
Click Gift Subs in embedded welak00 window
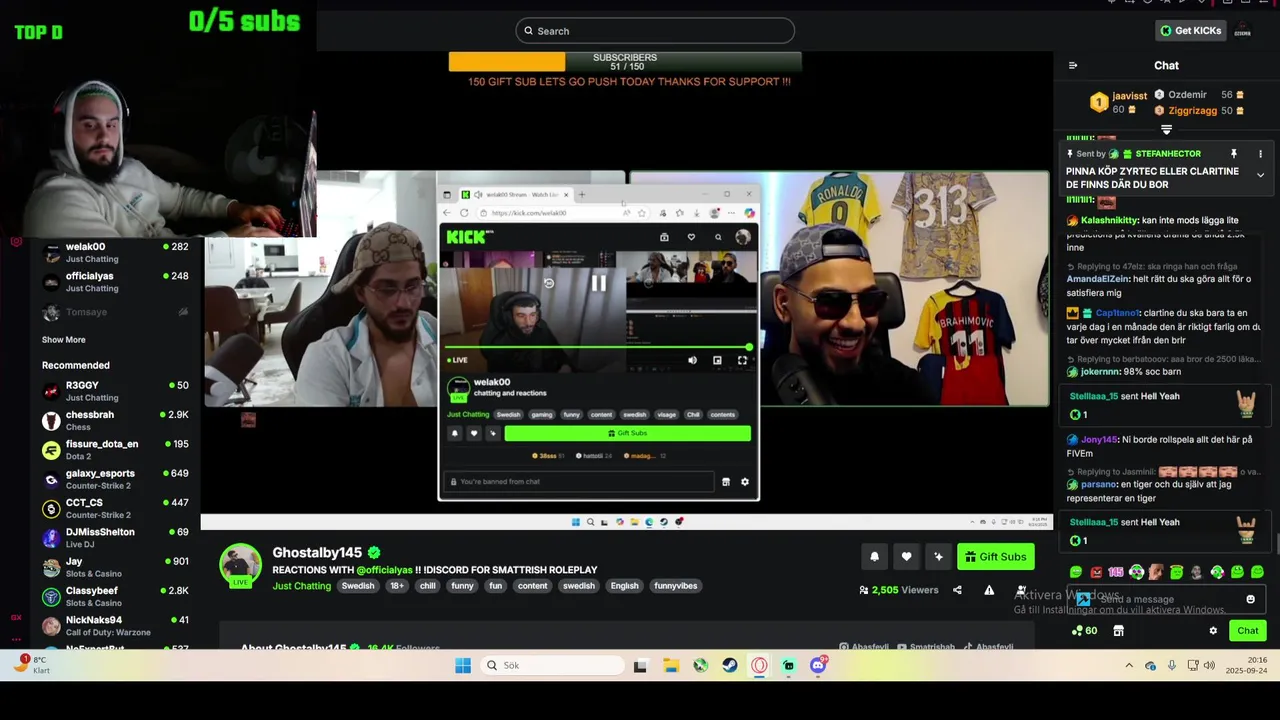(627, 433)
